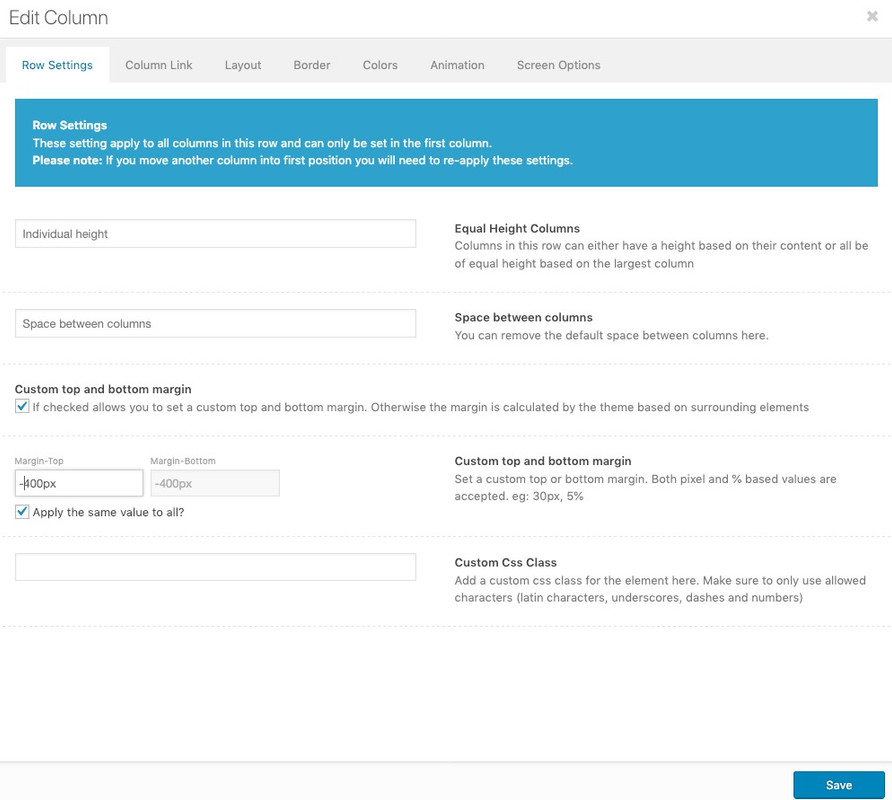
Task: Close the Edit Column dialog
Action: [872, 17]
